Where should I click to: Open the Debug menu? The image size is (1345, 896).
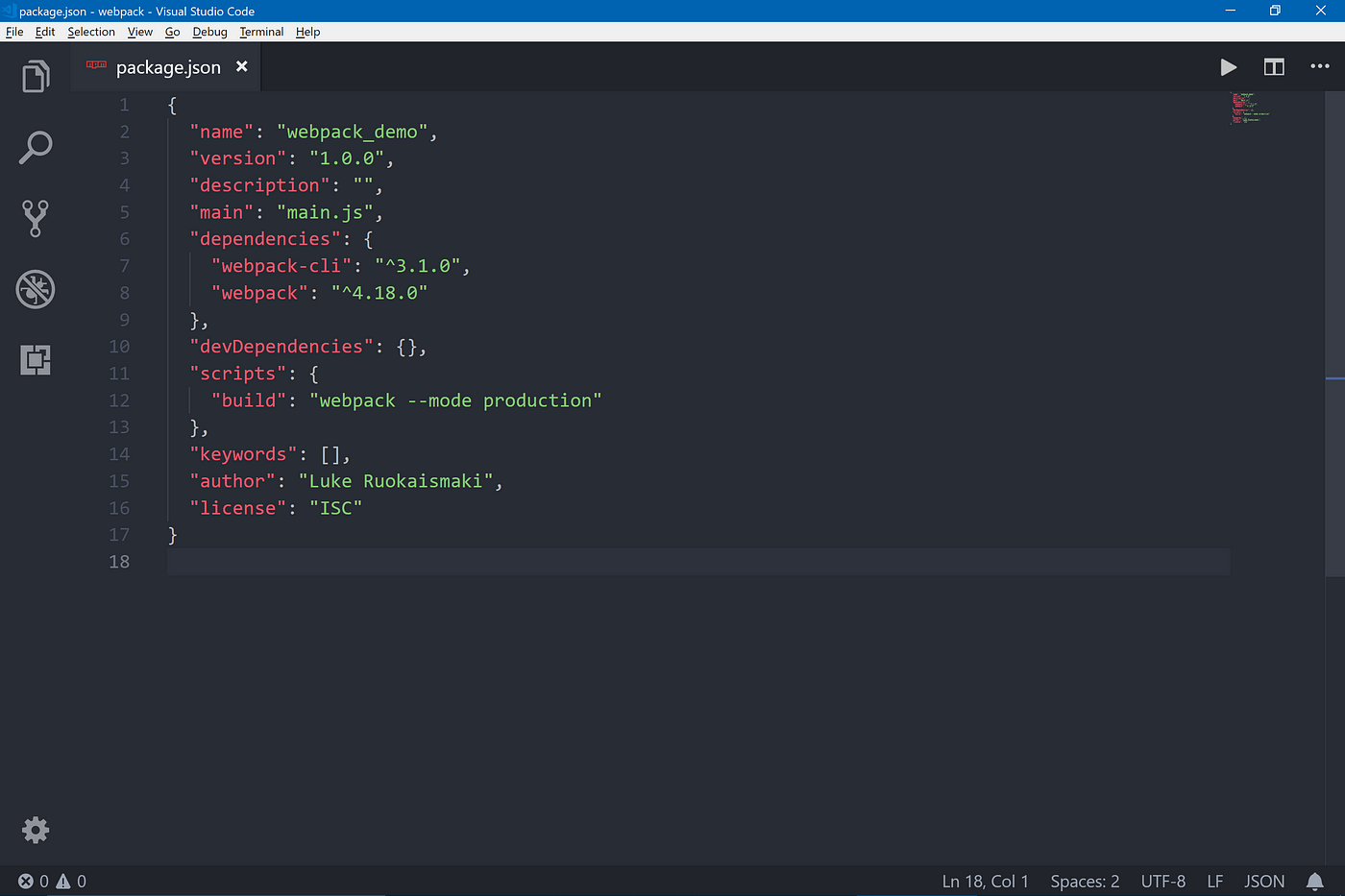(209, 32)
